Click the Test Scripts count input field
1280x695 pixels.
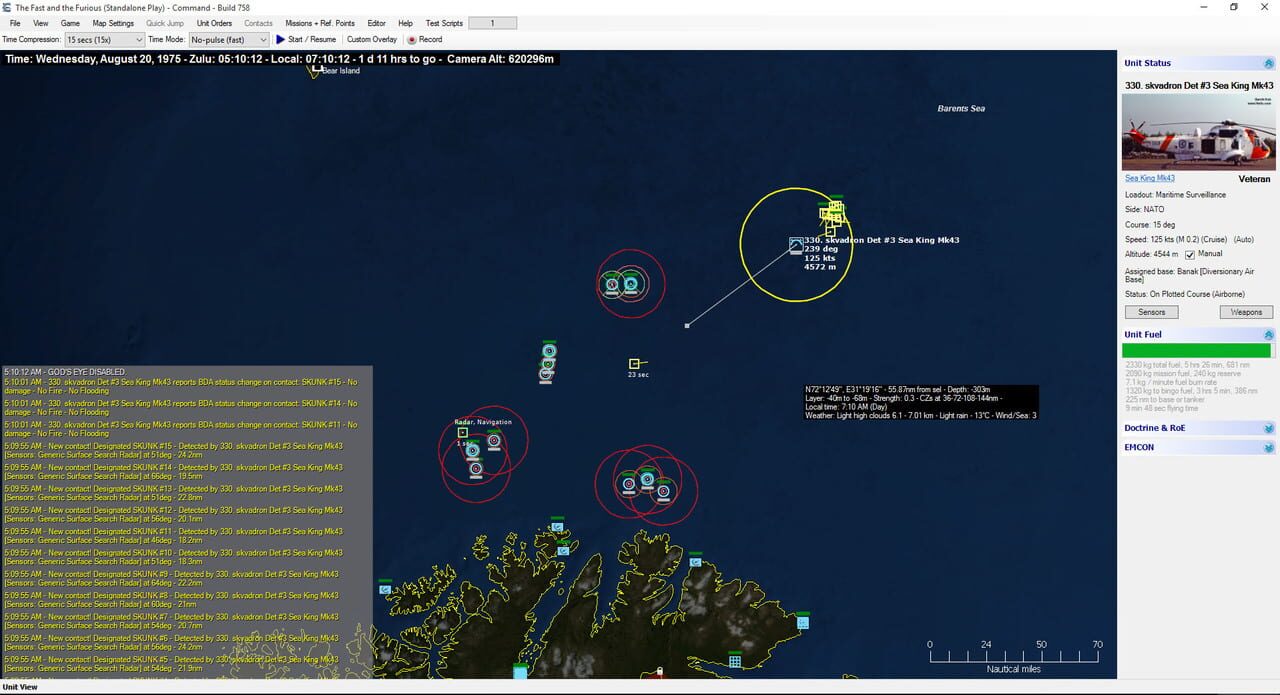click(492, 22)
